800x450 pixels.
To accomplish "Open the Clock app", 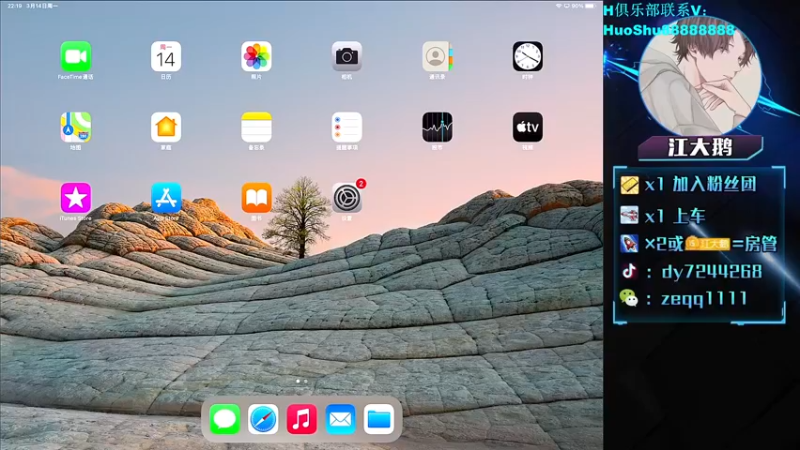I will (528, 56).
